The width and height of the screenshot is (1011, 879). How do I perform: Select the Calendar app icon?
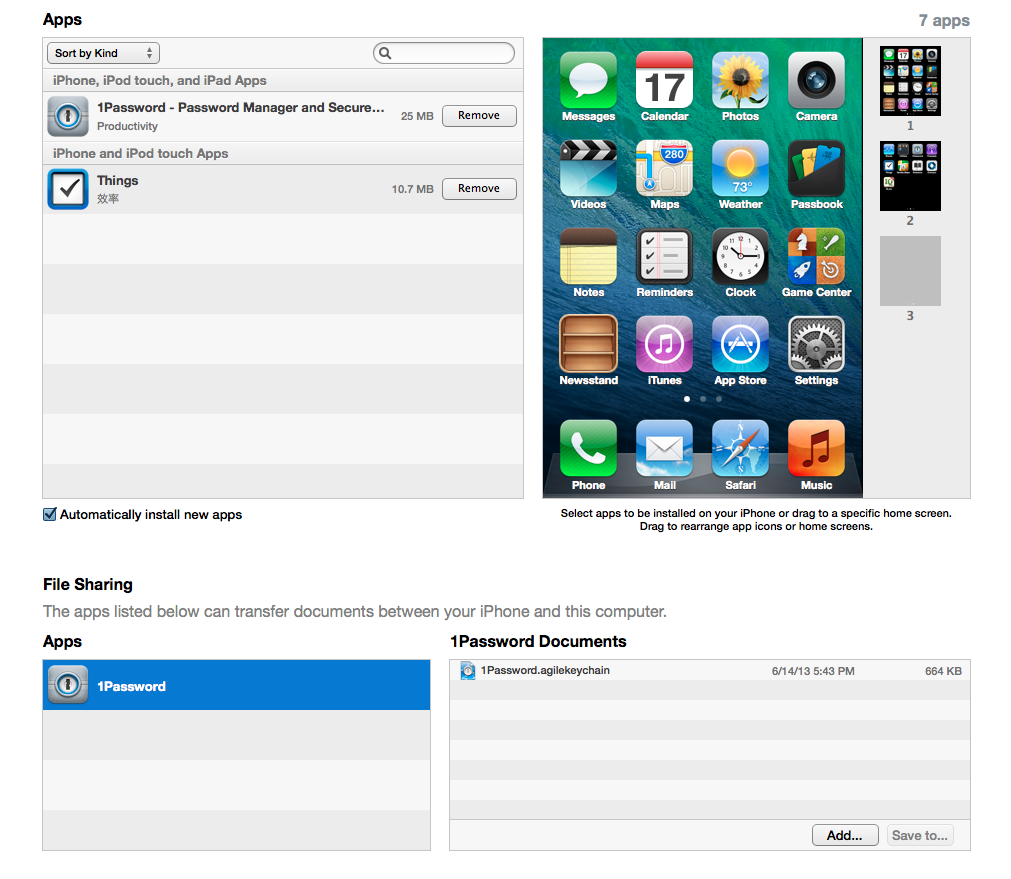[x=664, y=80]
